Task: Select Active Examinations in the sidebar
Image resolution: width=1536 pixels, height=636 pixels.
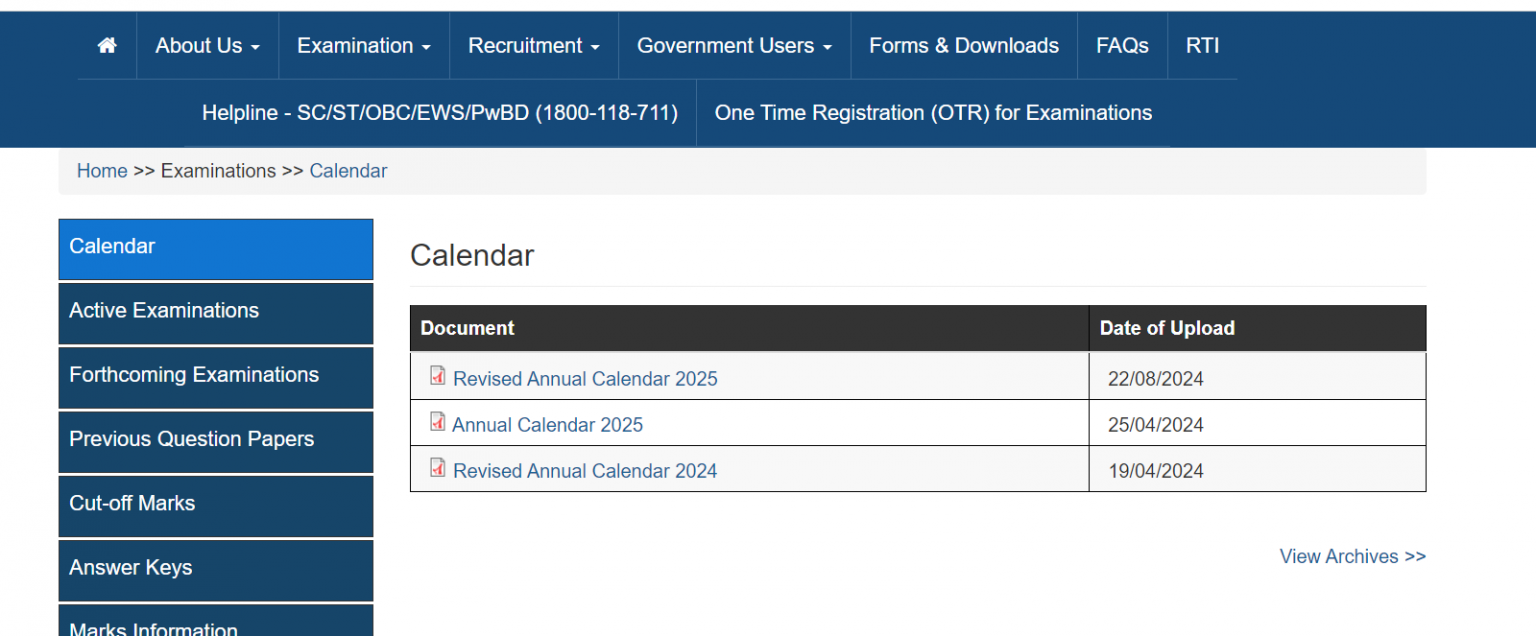Action: point(163,310)
